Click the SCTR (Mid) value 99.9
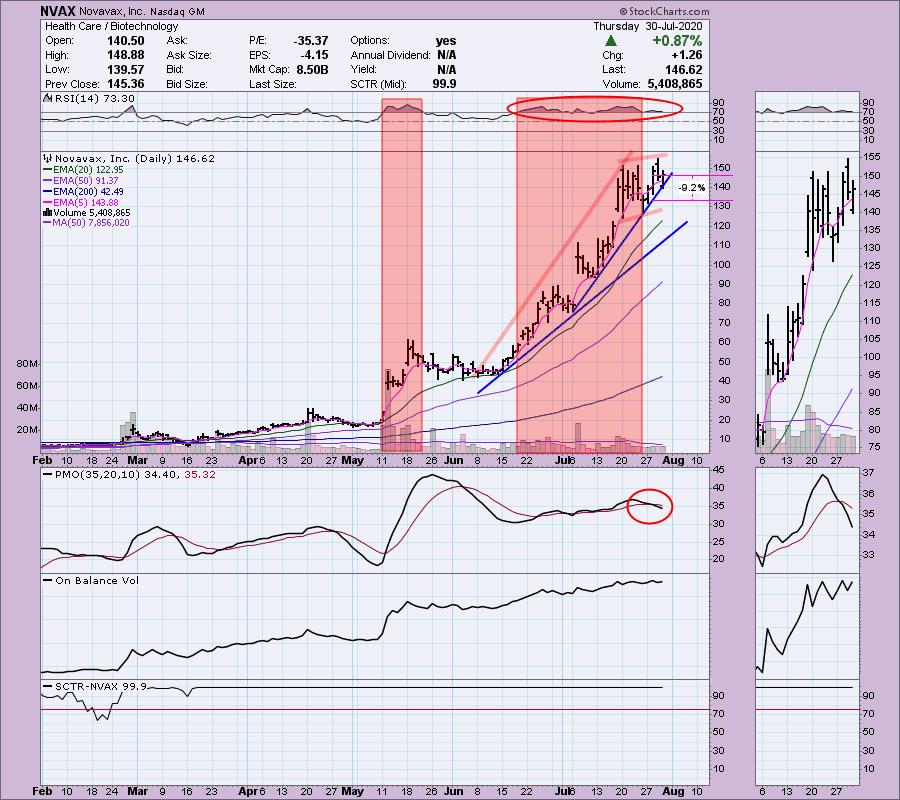The width and height of the screenshot is (900, 800). pos(445,84)
